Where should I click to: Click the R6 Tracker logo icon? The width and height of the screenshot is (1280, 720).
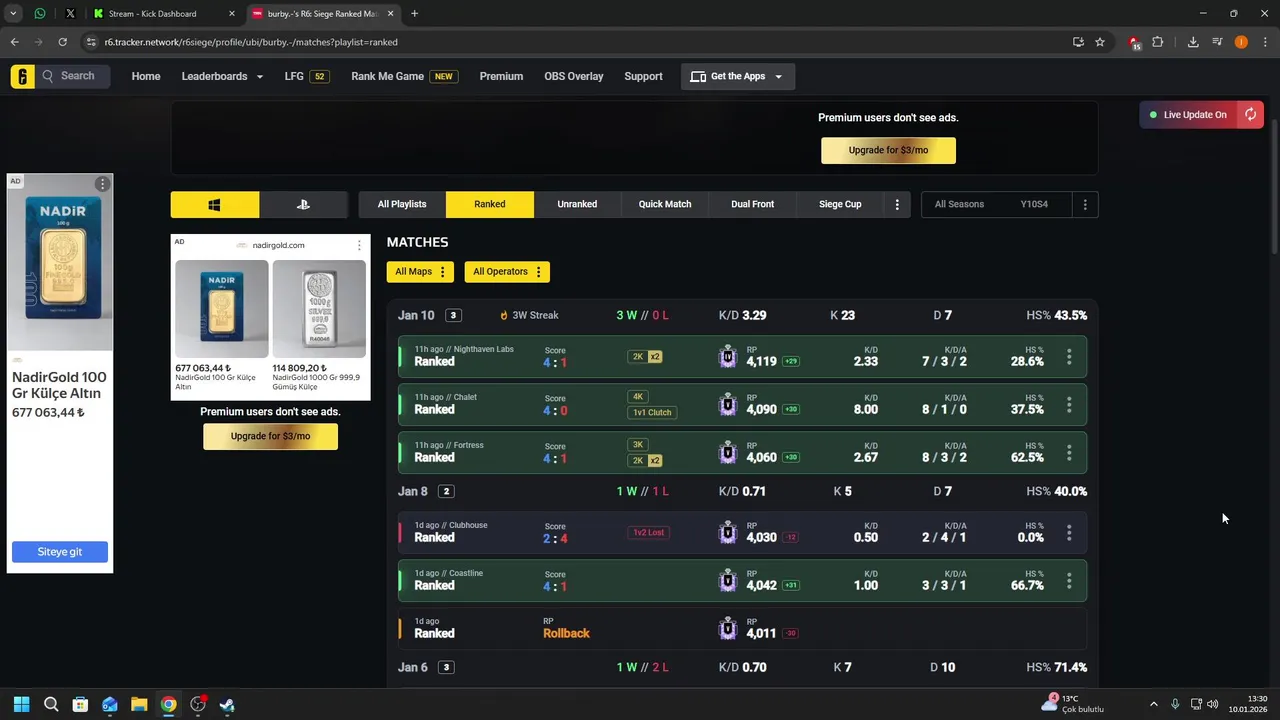point(23,76)
